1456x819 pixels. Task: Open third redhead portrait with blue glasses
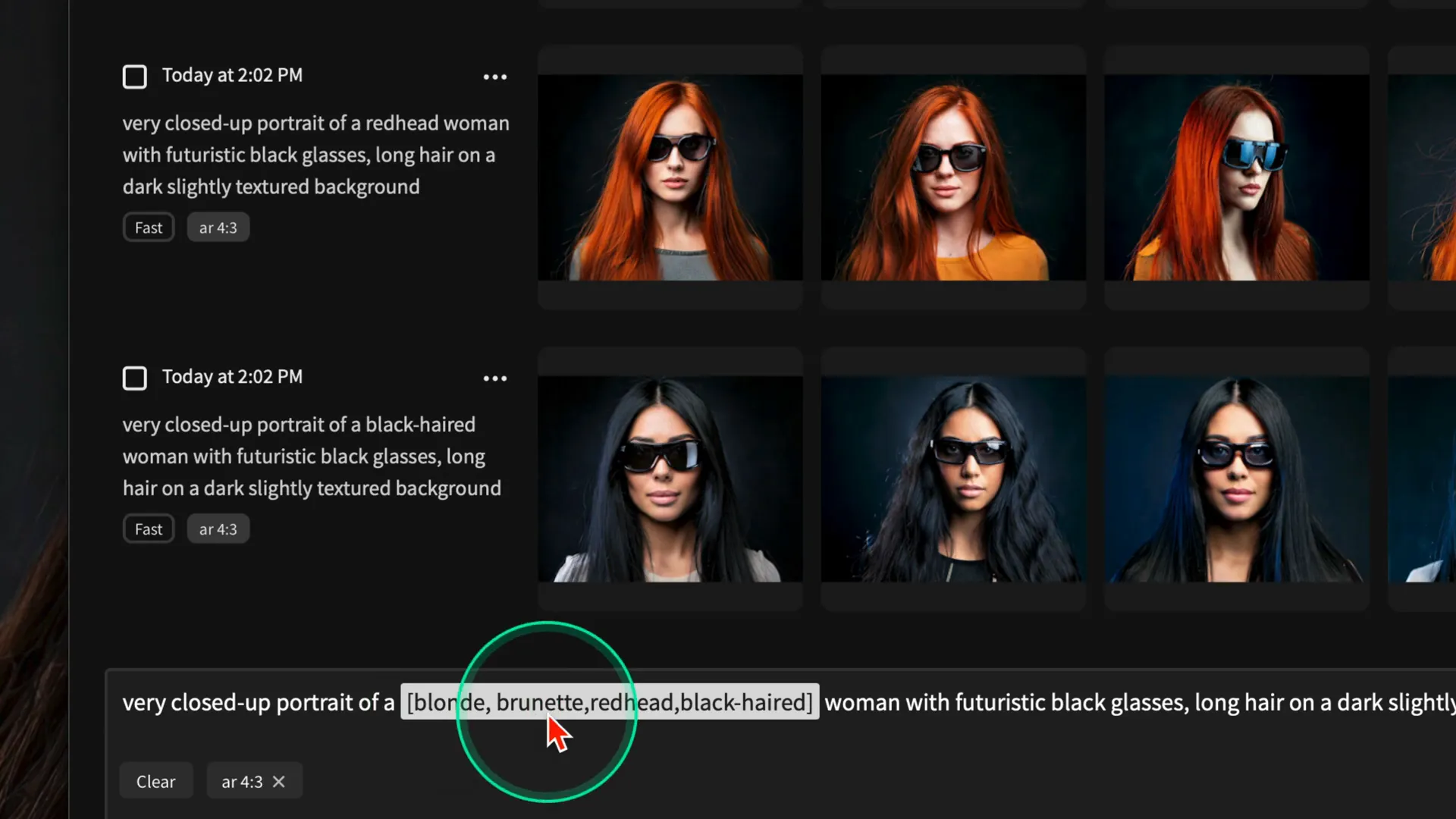1236,177
